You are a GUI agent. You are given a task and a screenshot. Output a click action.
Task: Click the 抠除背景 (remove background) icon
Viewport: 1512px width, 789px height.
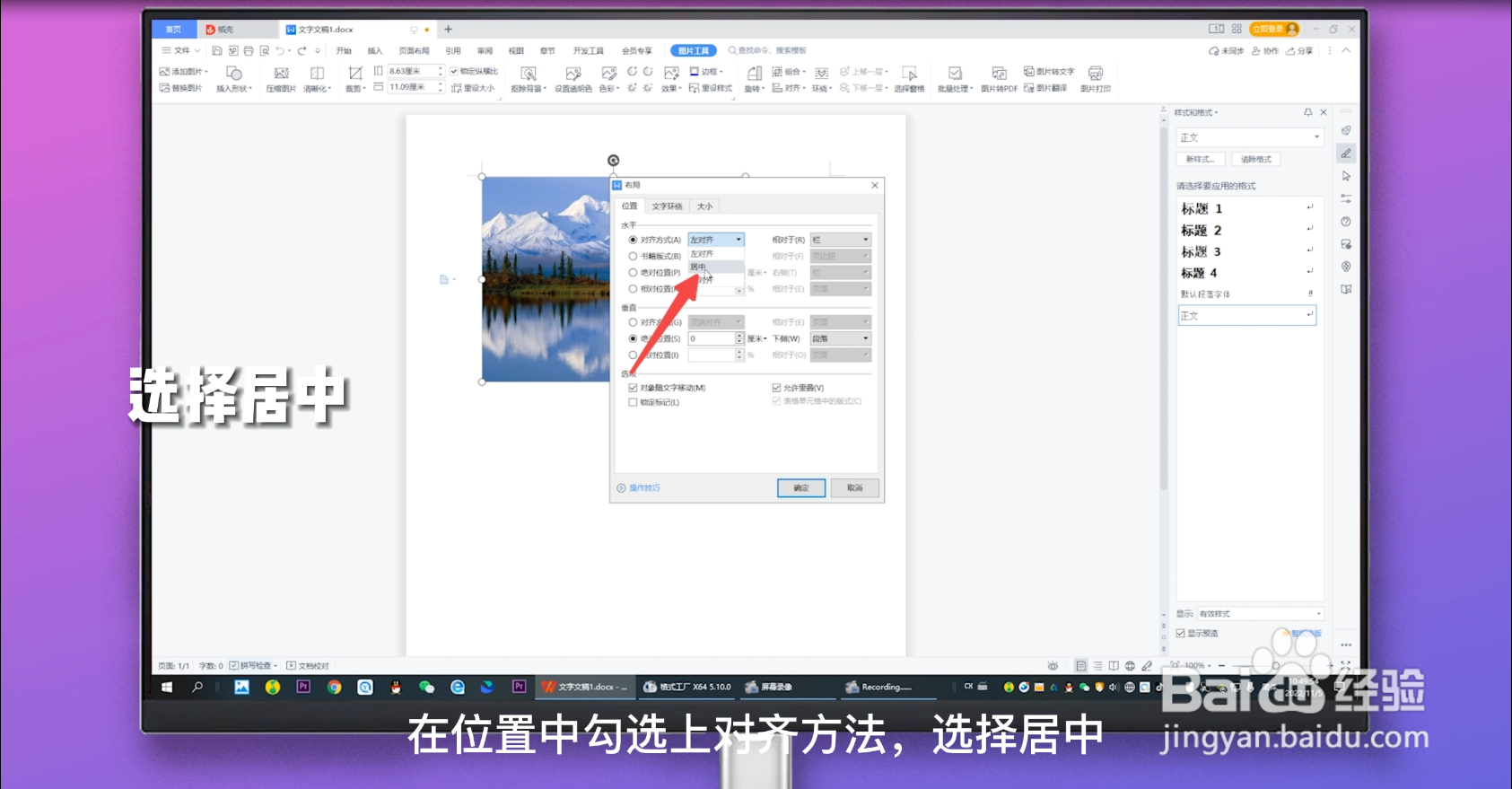click(528, 73)
